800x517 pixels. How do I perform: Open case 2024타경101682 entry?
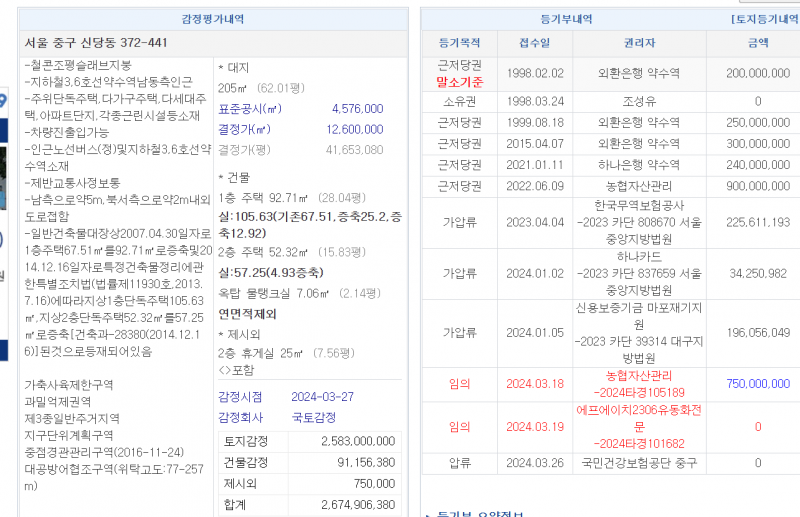click(x=639, y=443)
